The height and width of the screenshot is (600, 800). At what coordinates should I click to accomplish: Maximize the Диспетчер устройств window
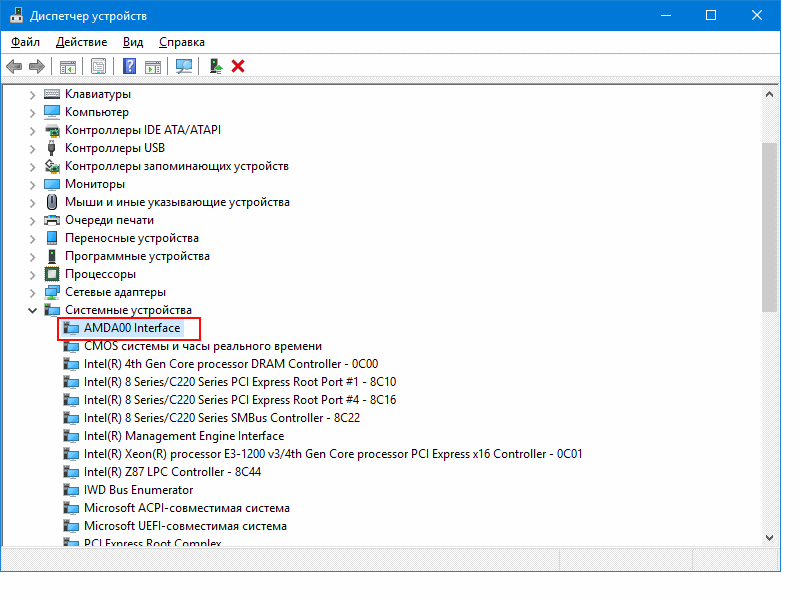711,15
